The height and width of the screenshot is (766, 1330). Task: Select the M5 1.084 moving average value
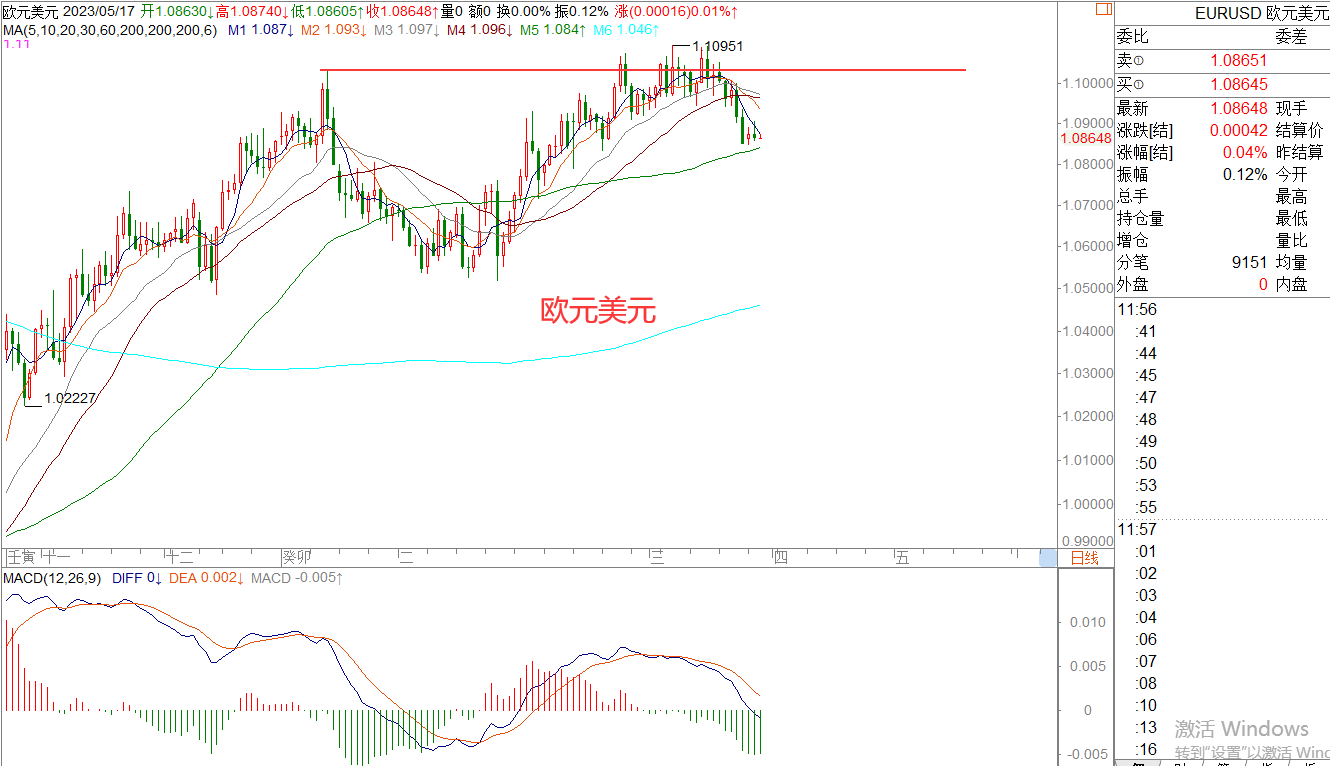(x=553, y=30)
